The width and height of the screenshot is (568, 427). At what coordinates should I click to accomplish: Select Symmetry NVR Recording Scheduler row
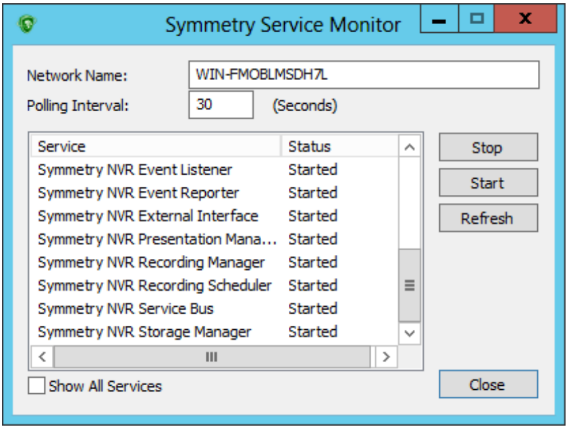[x=214, y=285]
